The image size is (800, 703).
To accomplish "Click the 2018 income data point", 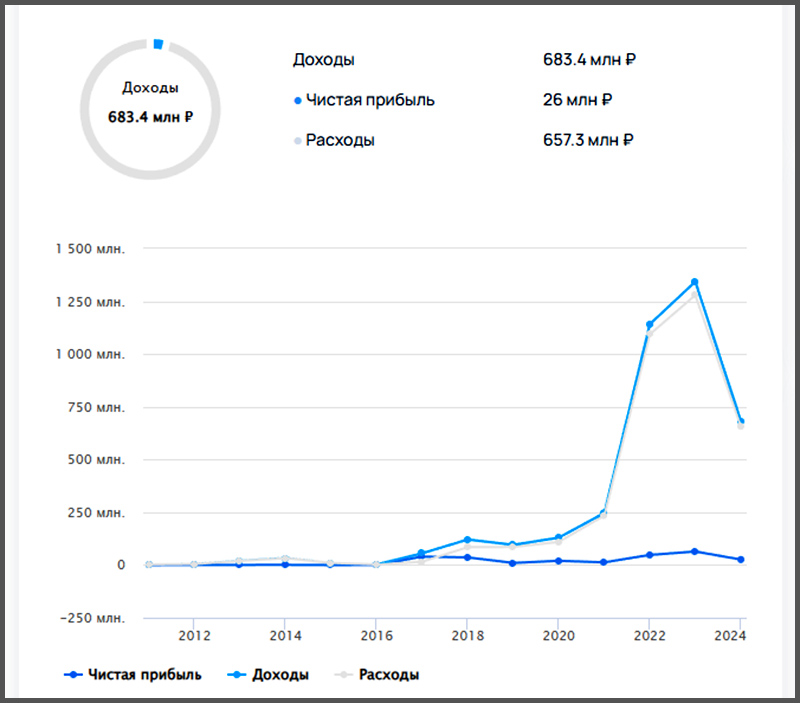I will [x=467, y=540].
